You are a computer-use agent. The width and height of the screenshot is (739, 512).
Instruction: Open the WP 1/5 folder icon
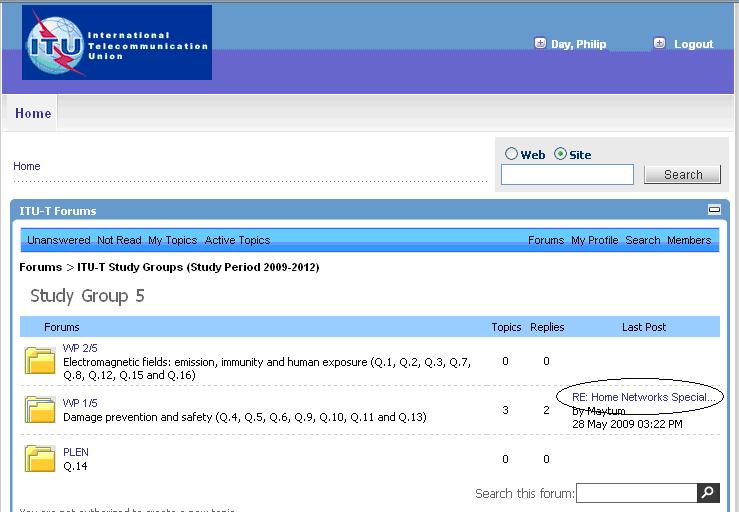click(40, 410)
